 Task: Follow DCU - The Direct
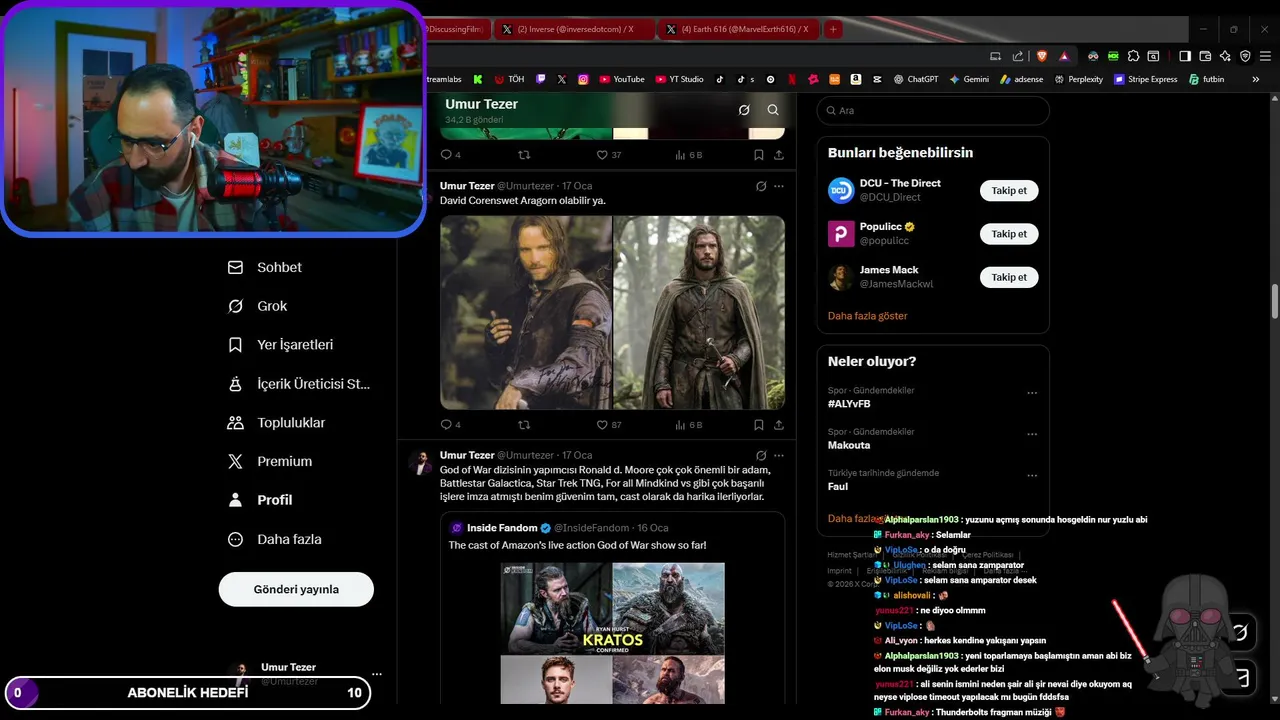1009,190
